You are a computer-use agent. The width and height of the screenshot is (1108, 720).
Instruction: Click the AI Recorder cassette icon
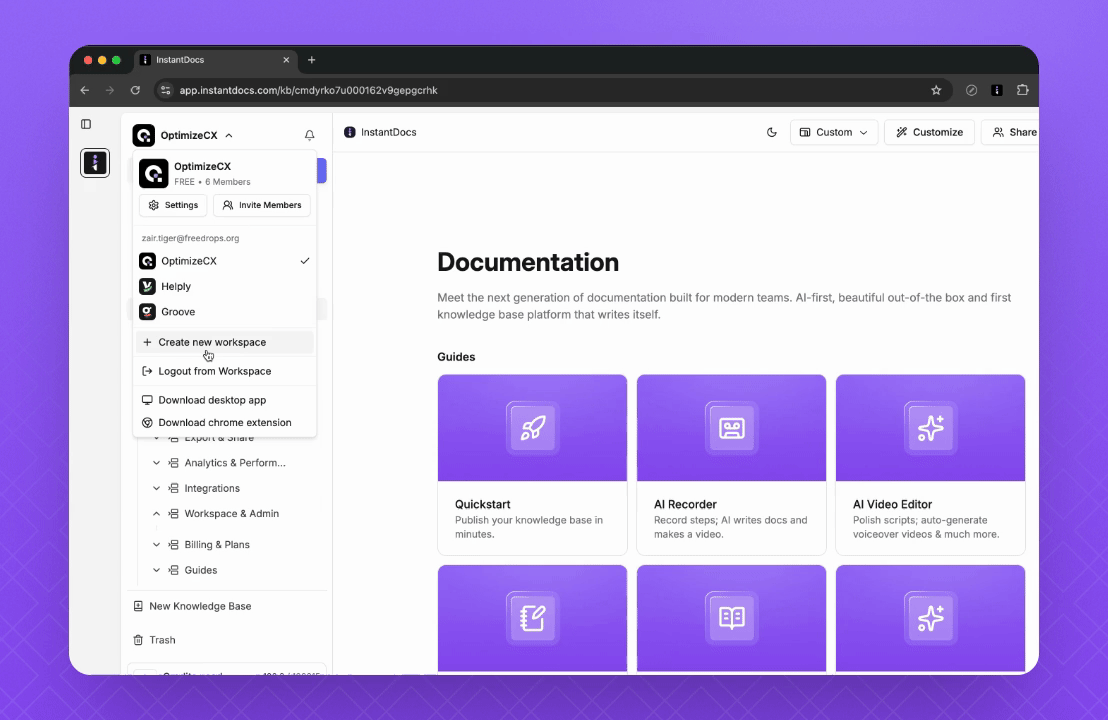pyautogui.click(x=731, y=428)
